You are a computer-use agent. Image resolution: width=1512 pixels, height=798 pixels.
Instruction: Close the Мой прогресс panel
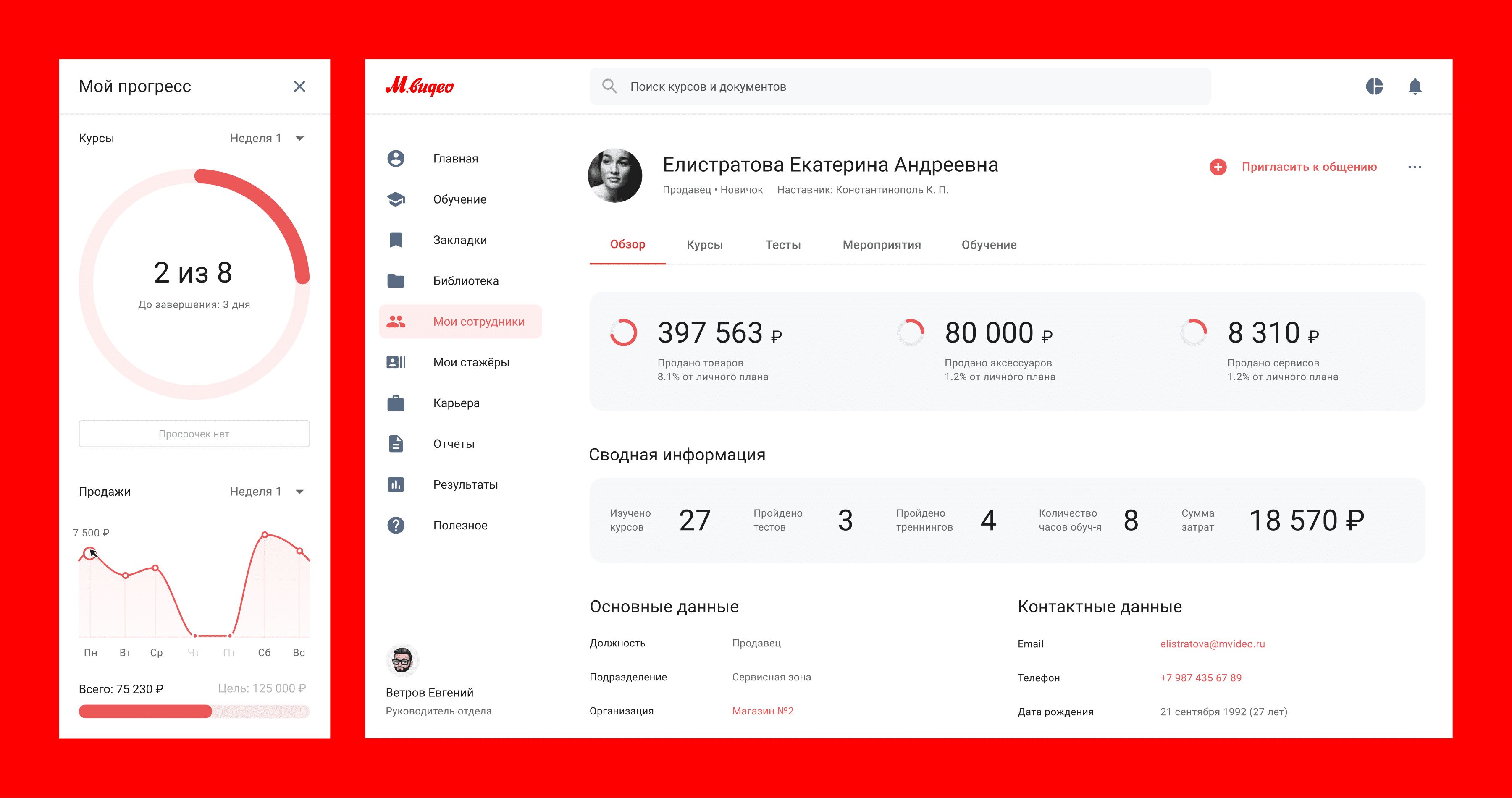(299, 87)
